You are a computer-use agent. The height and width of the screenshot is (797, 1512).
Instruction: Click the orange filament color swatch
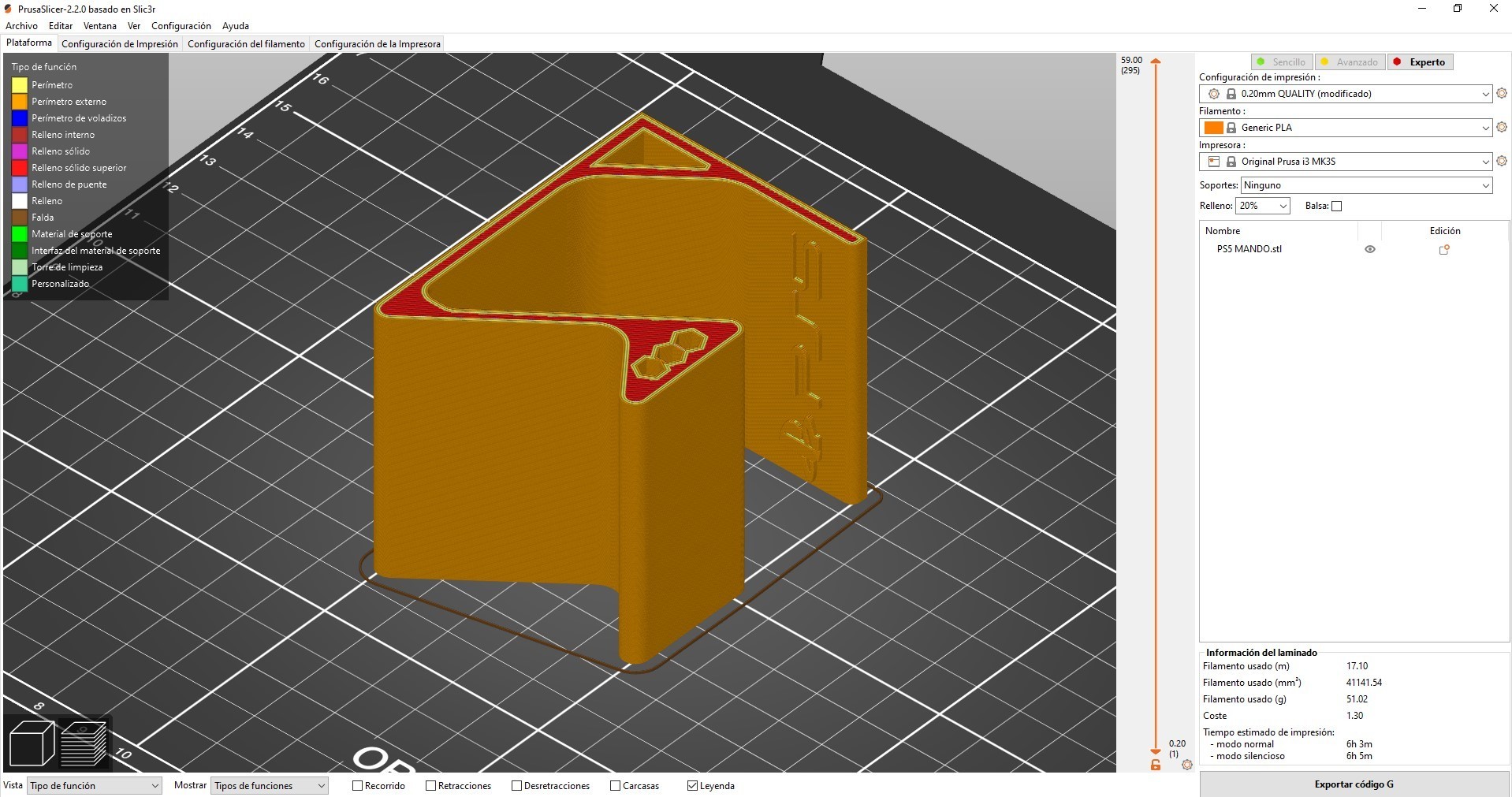click(1213, 128)
